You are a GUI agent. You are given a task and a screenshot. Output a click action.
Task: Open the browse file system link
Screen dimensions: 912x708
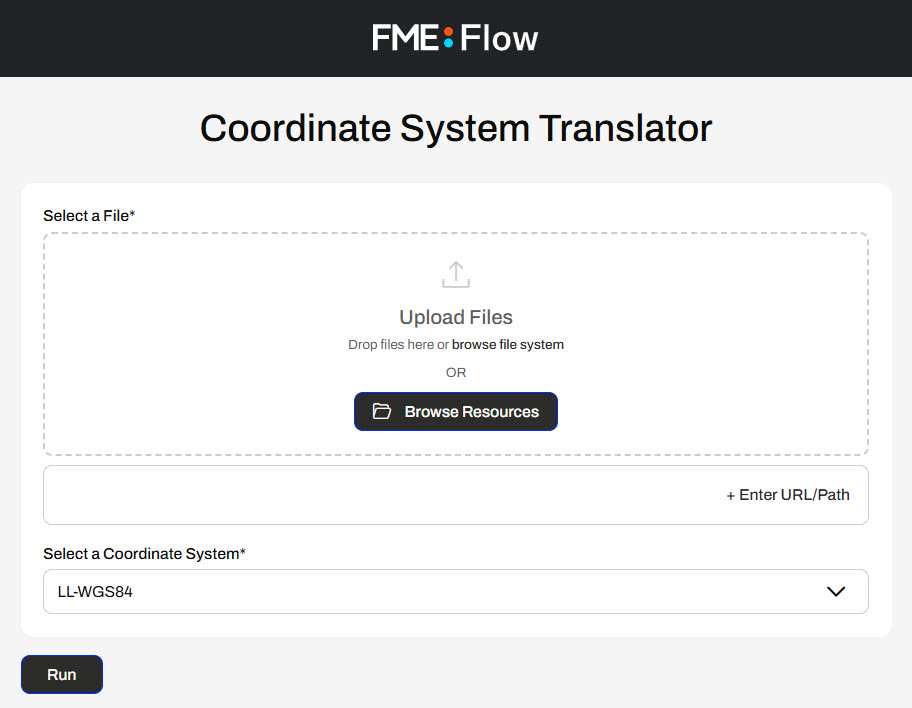[508, 345]
